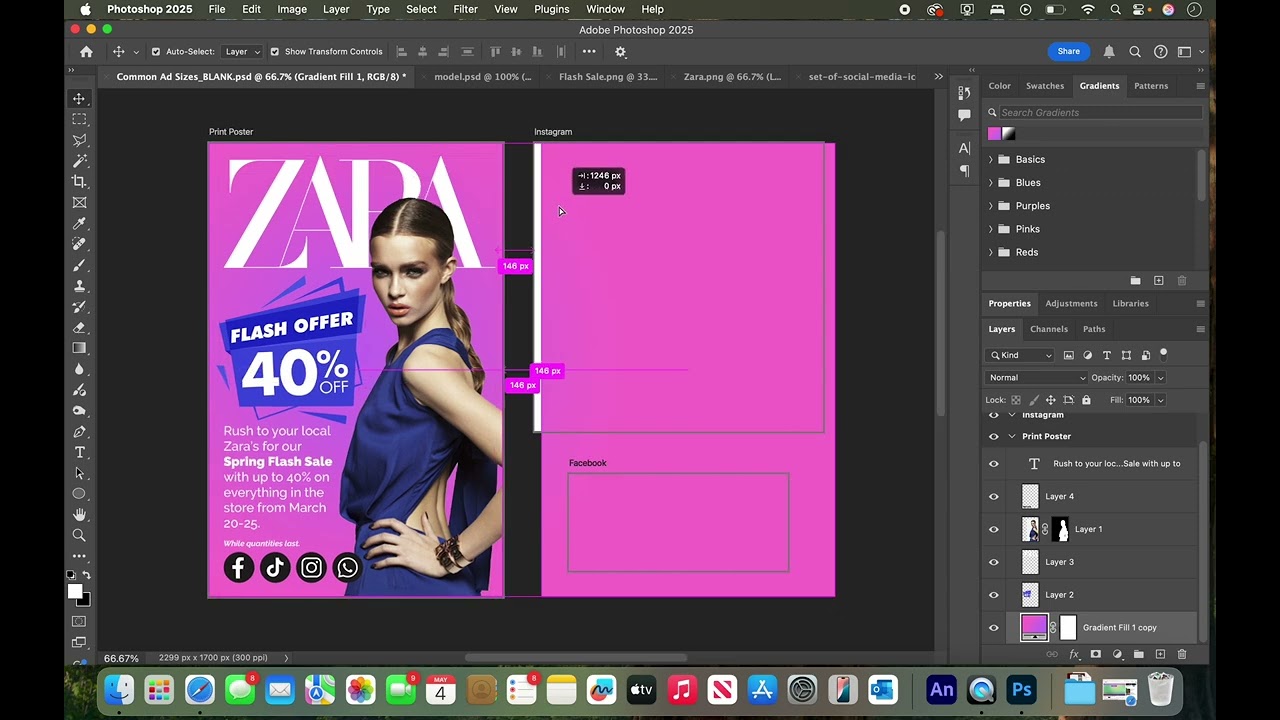Switch to the Channels tab
The height and width of the screenshot is (720, 1280).
point(1049,329)
